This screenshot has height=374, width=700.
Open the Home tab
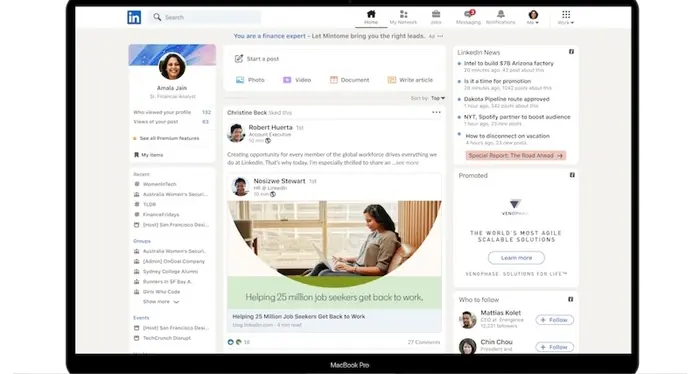click(371, 17)
